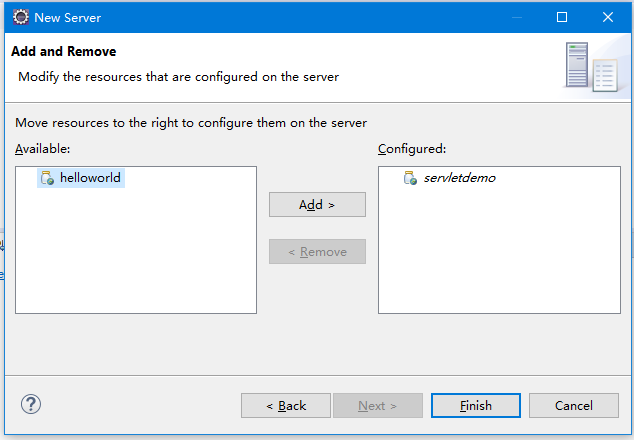634x440 pixels.
Task: Go to previous page with Back
Action: pos(286,406)
